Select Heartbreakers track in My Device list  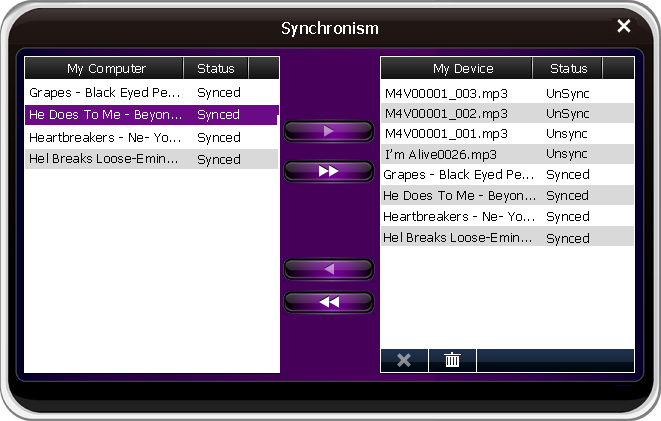[459, 216]
